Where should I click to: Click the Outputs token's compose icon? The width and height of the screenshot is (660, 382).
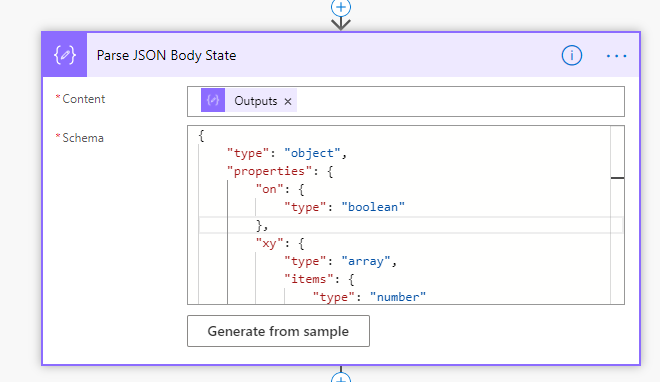[x=213, y=100]
